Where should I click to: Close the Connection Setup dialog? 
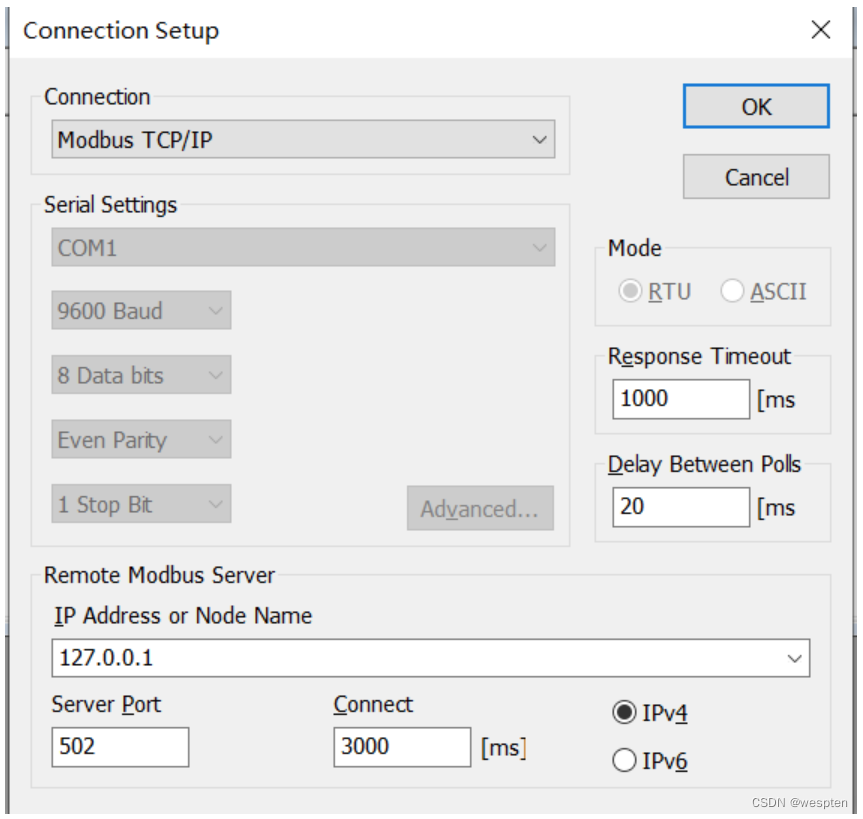[821, 30]
